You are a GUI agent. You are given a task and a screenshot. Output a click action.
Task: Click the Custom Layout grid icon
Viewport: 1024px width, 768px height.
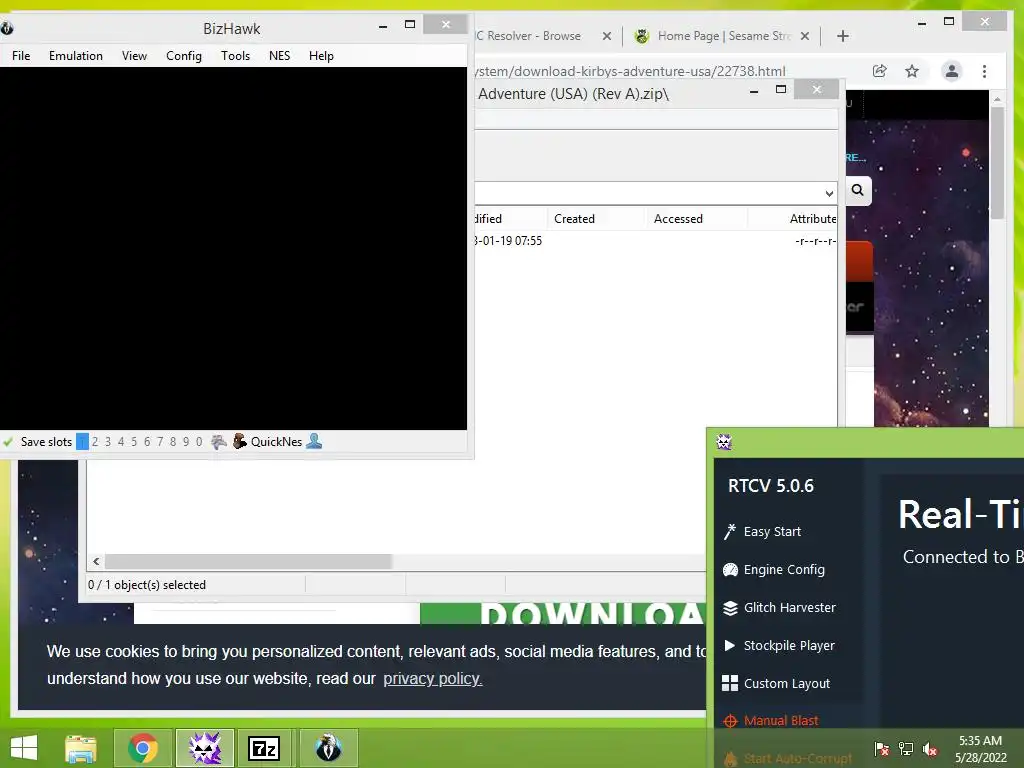click(x=730, y=683)
